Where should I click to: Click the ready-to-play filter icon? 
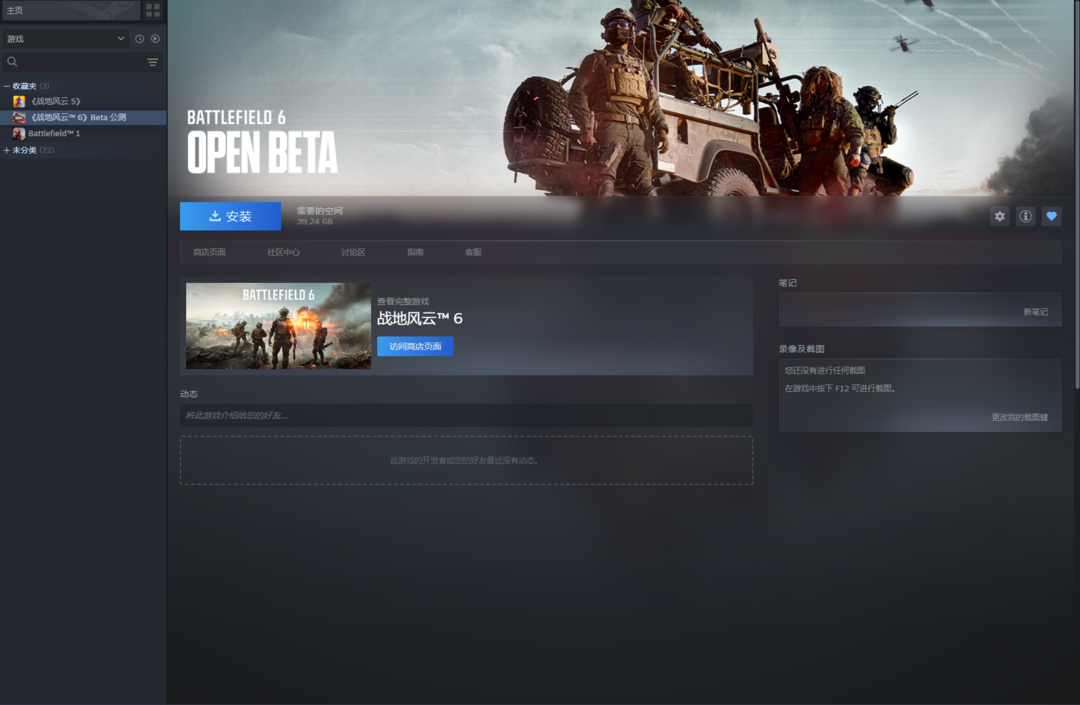point(155,39)
